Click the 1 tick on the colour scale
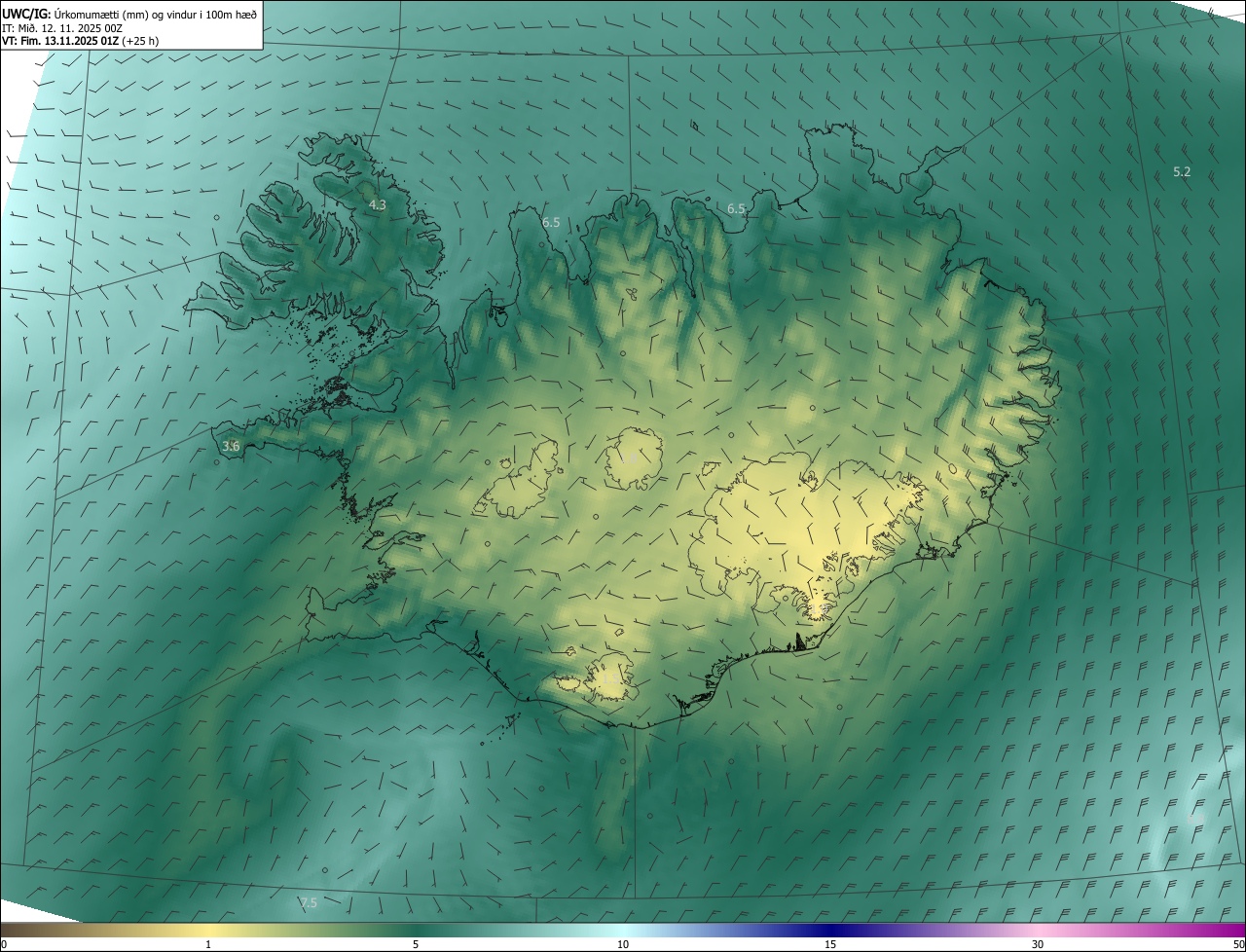Image resolution: width=1246 pixels, height=952 pixels. (208, 944)
